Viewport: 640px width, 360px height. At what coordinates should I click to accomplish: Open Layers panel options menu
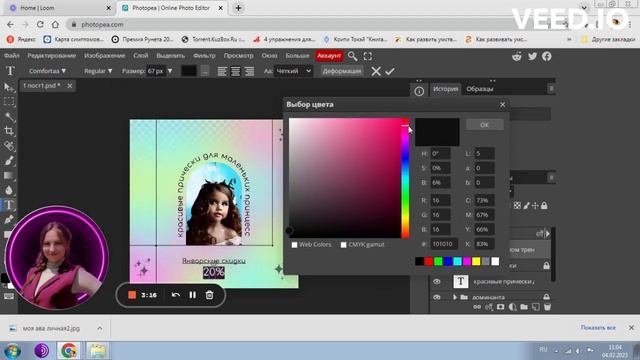click(x=551, y=178)
